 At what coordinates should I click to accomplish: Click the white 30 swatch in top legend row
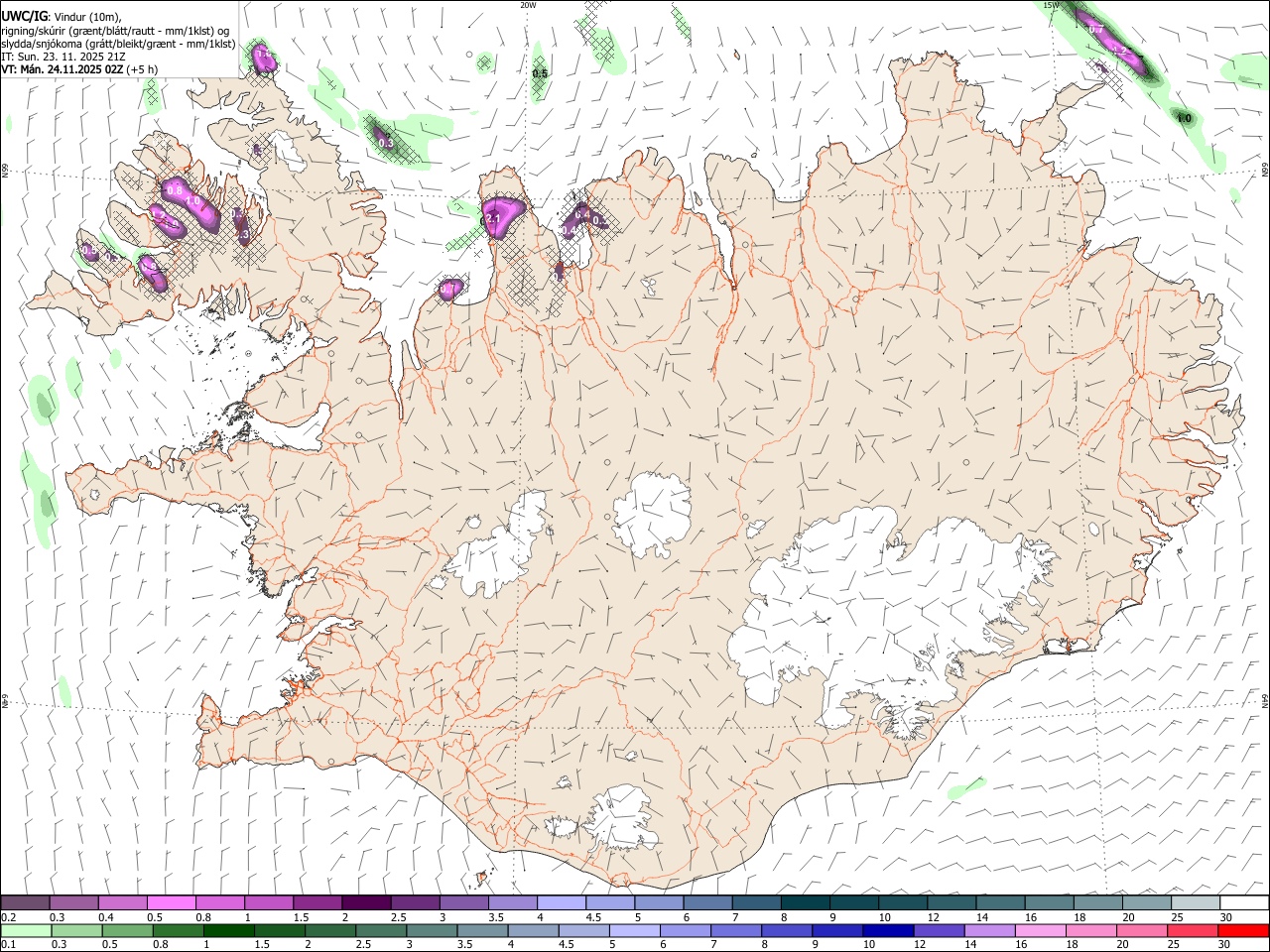[1244, 903]
